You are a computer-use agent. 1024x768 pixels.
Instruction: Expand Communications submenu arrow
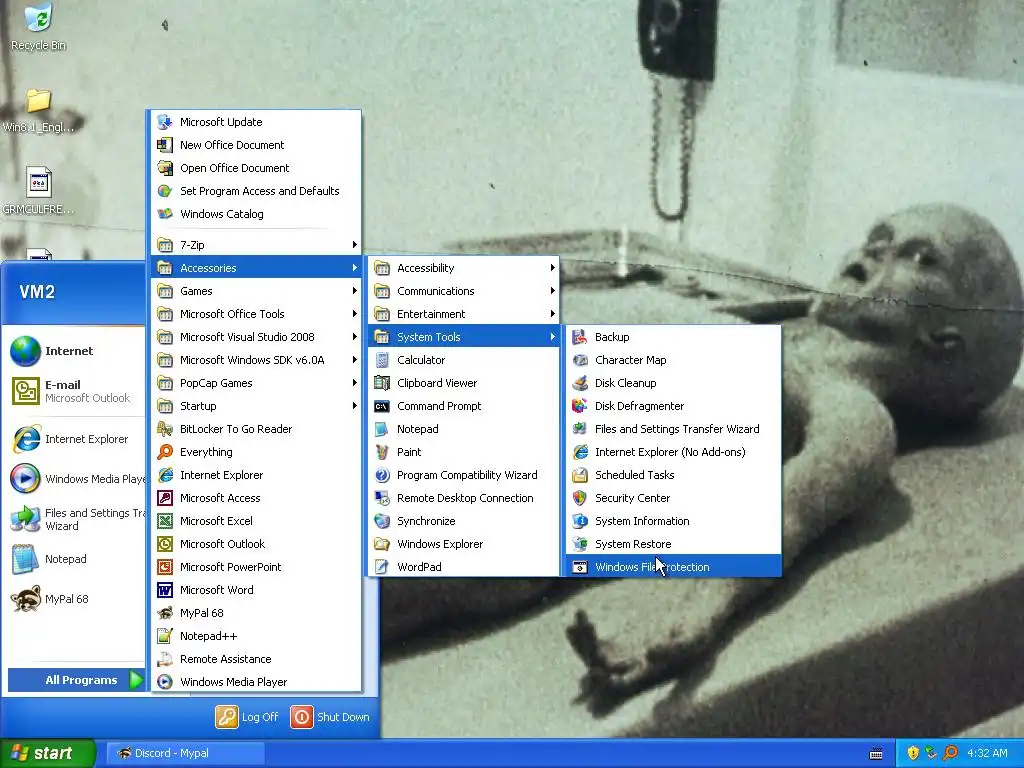tap(552, 291)
